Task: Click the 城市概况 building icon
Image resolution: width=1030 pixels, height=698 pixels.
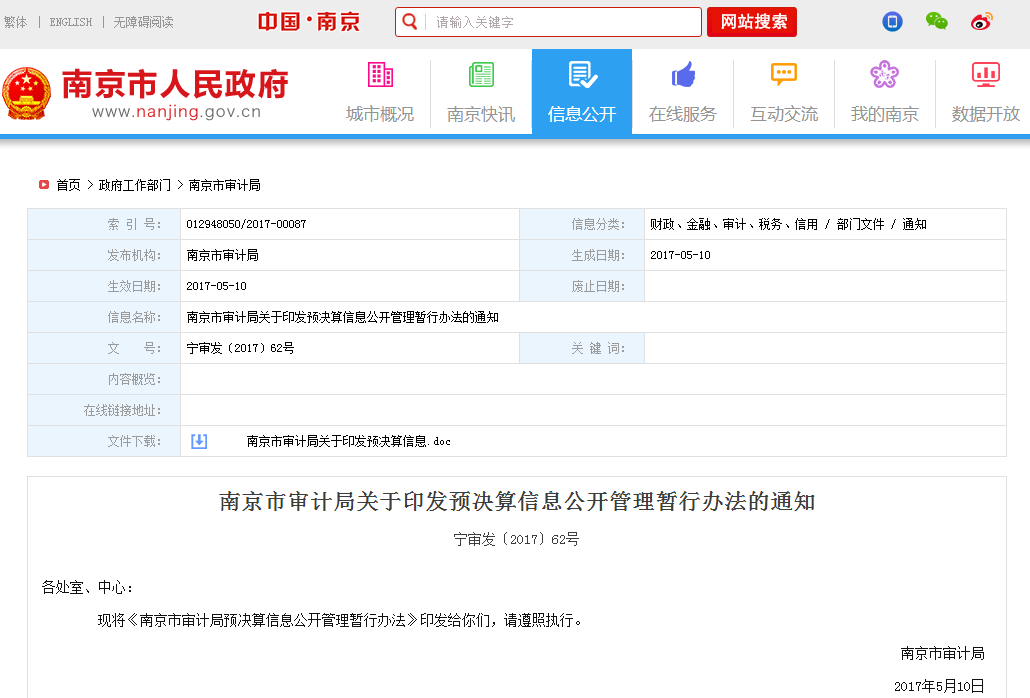Action: click(x=380, y=75)
